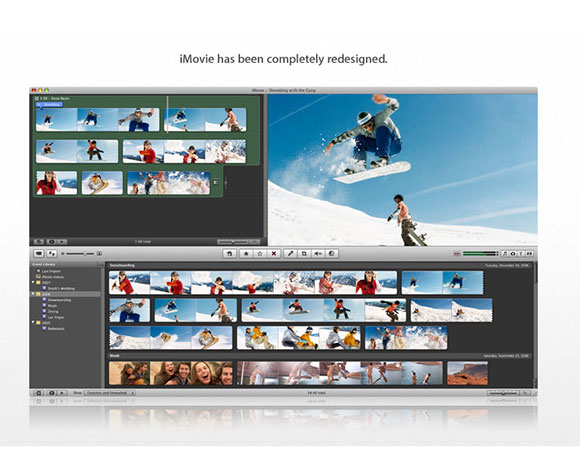The width and height of the screenshot is (580, 470).
Task: Collapse the 2007 folder triangle
Action: click(33, 282)
